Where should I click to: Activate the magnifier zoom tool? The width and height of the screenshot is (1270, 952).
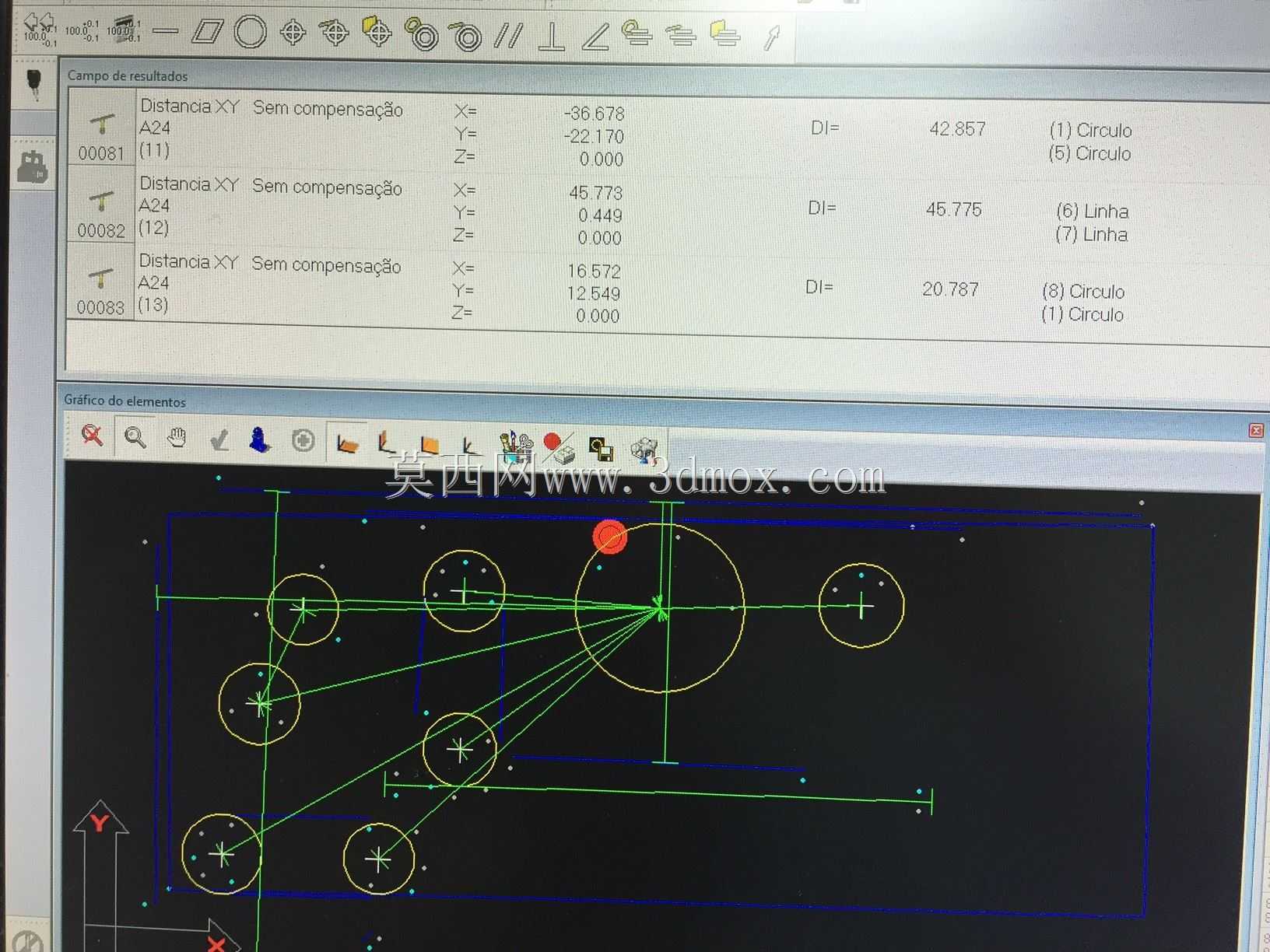135,437
